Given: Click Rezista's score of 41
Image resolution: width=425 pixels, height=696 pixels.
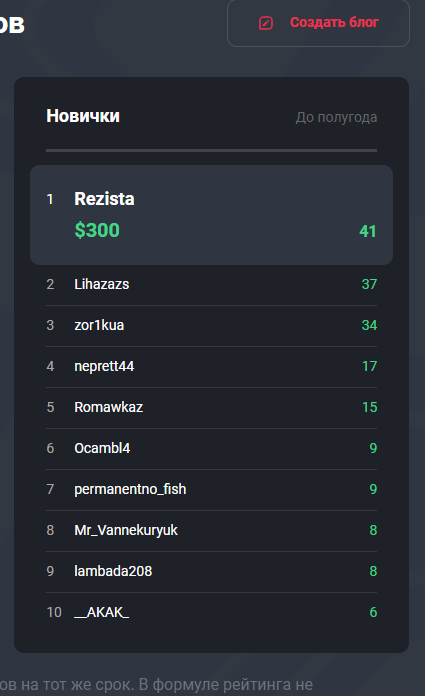Looking at the screenshot, I should [368, 231].
